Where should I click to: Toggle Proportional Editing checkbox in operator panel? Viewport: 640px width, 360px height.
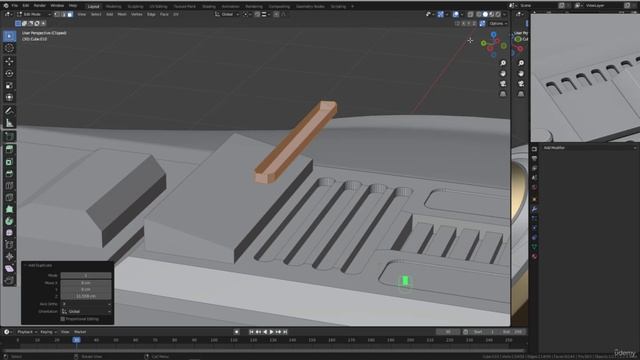(62, 319)
